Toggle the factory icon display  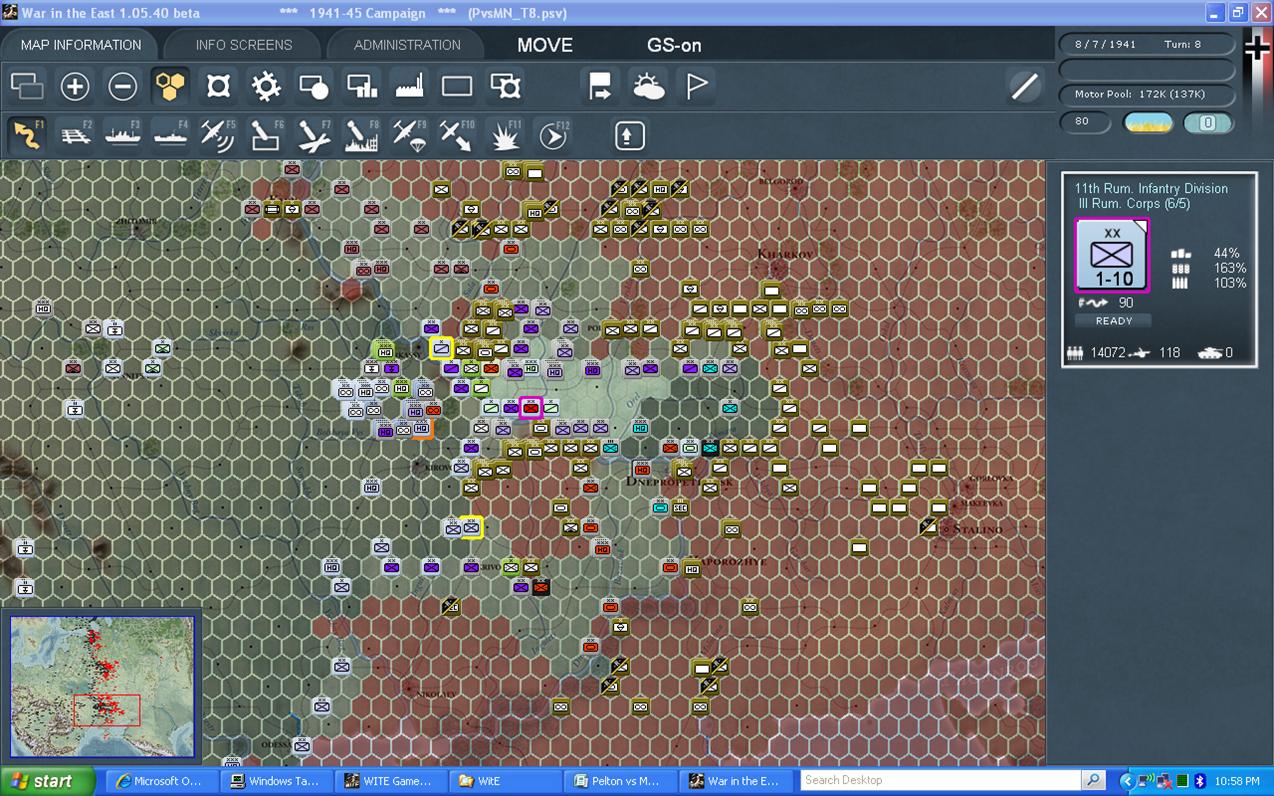(x=410, y=86)
